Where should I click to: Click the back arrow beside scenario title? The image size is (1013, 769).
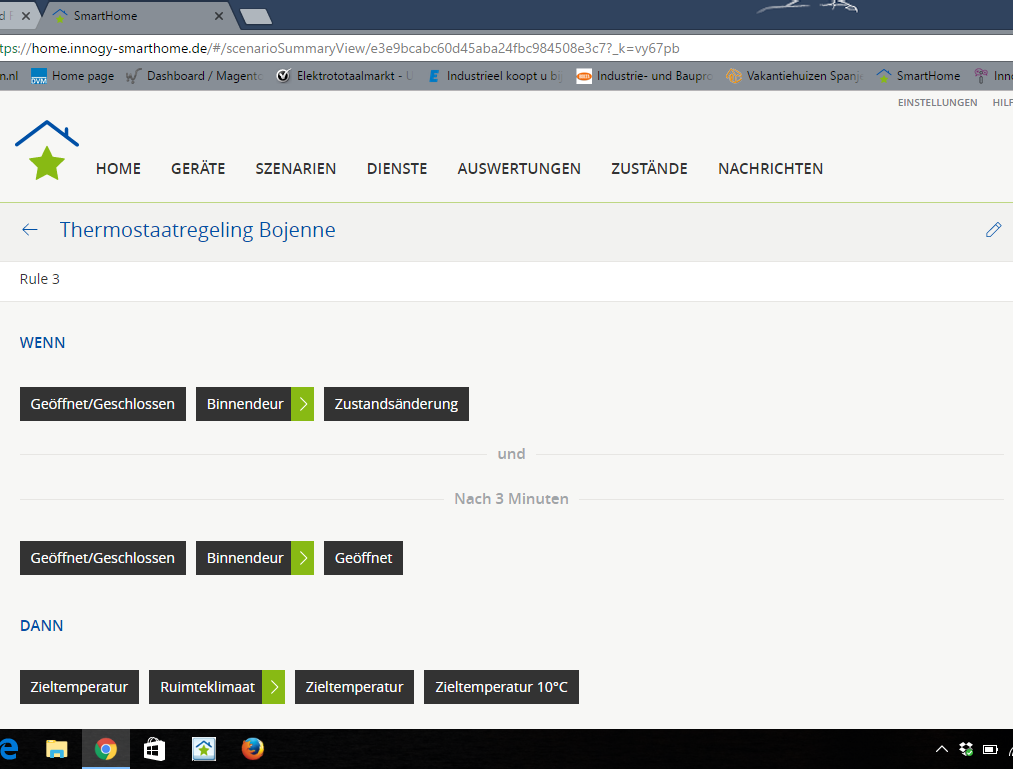(x=30, y=230)
